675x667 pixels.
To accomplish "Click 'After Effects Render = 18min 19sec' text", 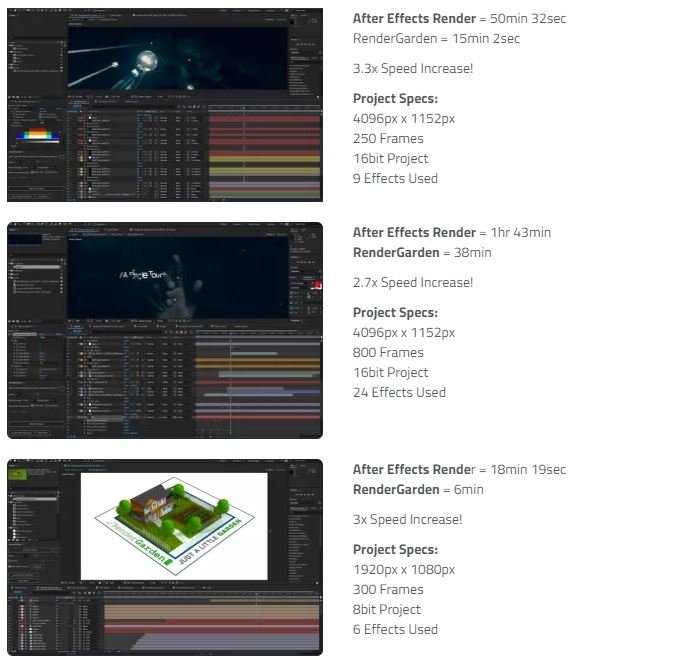I will [x=459, y=469].
